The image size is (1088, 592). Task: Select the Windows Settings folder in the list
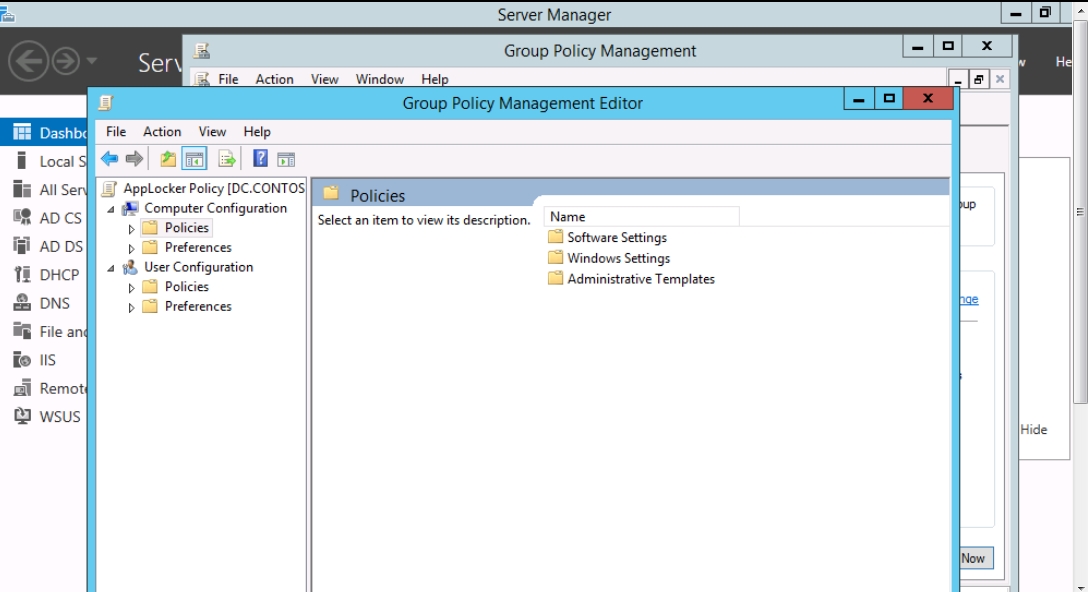(x=609, y=258)
